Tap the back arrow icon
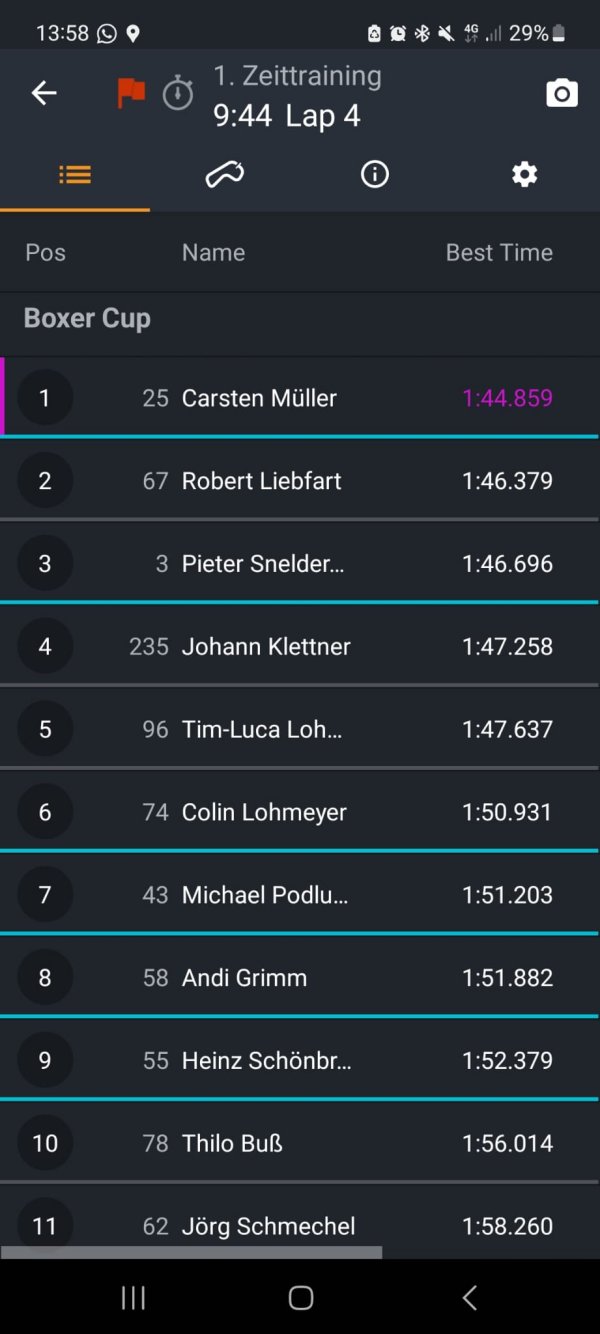The image size is (600, 1334). pyautogui.click(x=44, y=93)
